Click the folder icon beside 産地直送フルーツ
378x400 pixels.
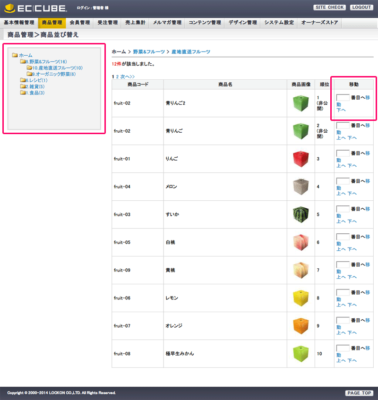coord(29,68)
